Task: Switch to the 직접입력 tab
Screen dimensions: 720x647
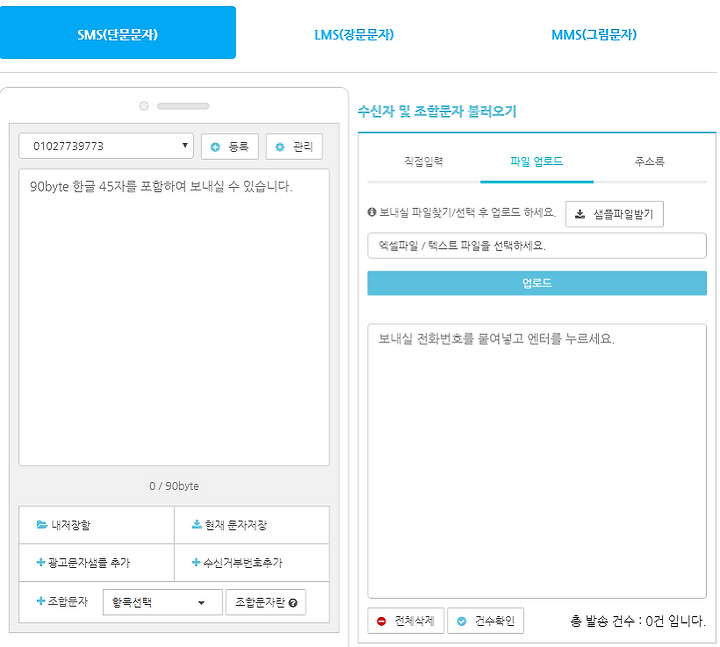Action: (423, 162)
